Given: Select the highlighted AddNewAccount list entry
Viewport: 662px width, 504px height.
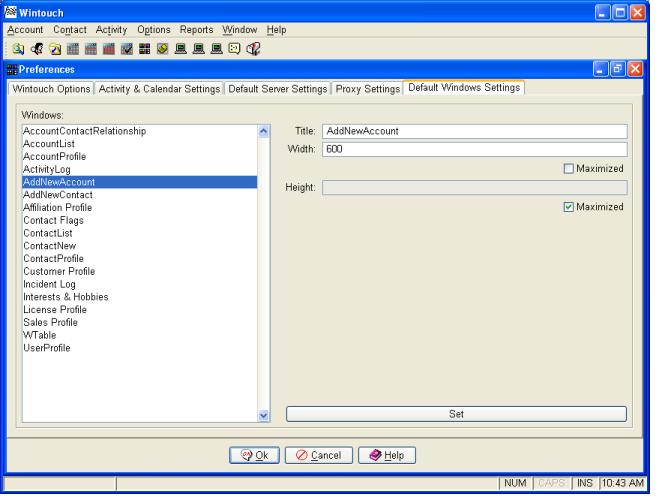Looking at the screenshot, I should click(139, 182).
